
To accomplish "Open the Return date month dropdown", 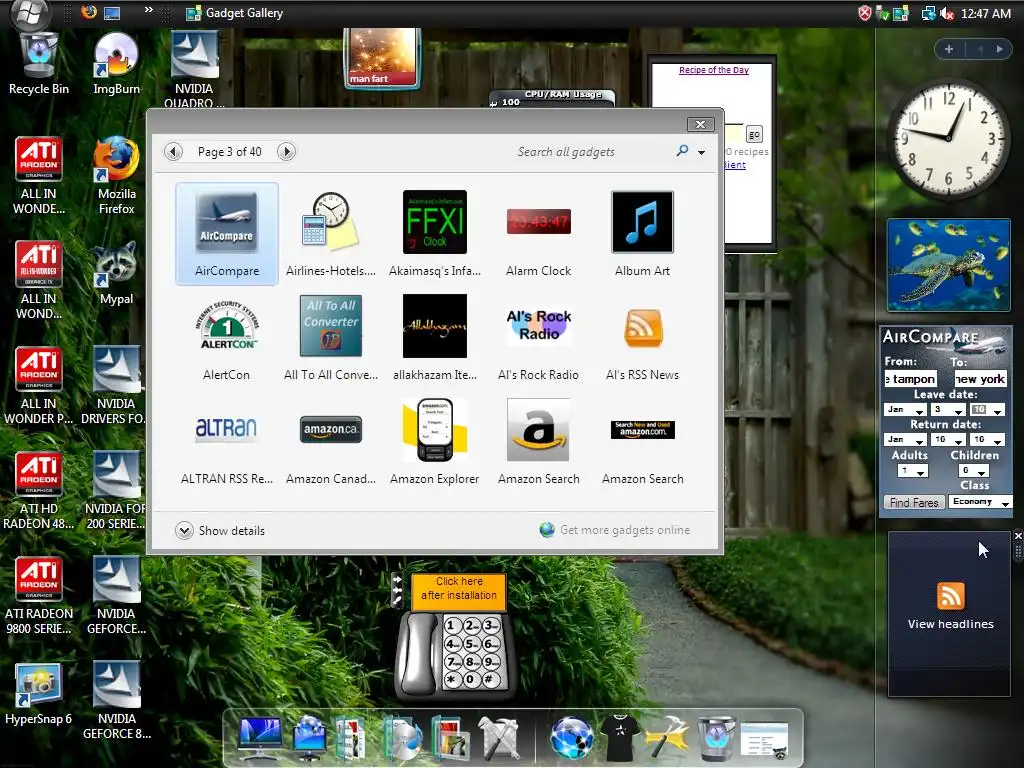I will [x=905, y=440].
